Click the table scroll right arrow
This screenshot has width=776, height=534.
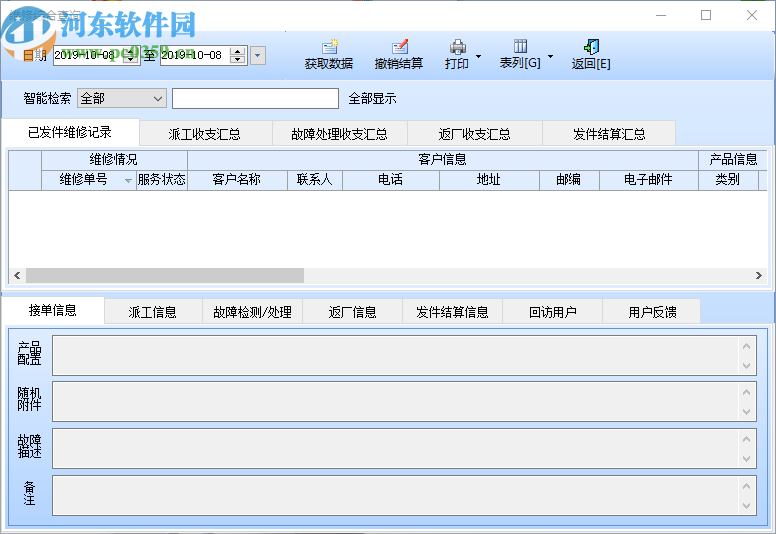(x=759, y=276)
